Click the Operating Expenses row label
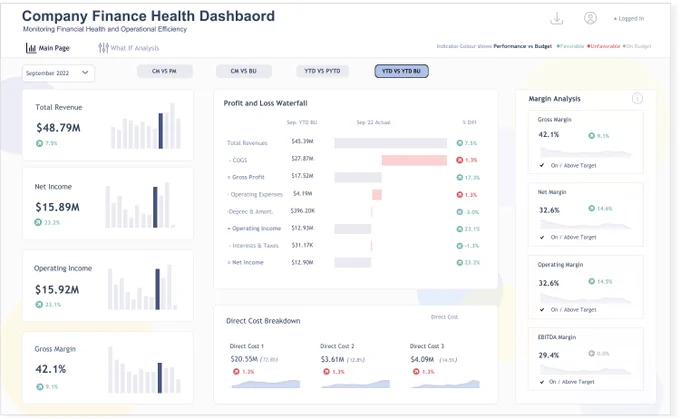This screenshot has width=680, height=419. tap(255, 194)
